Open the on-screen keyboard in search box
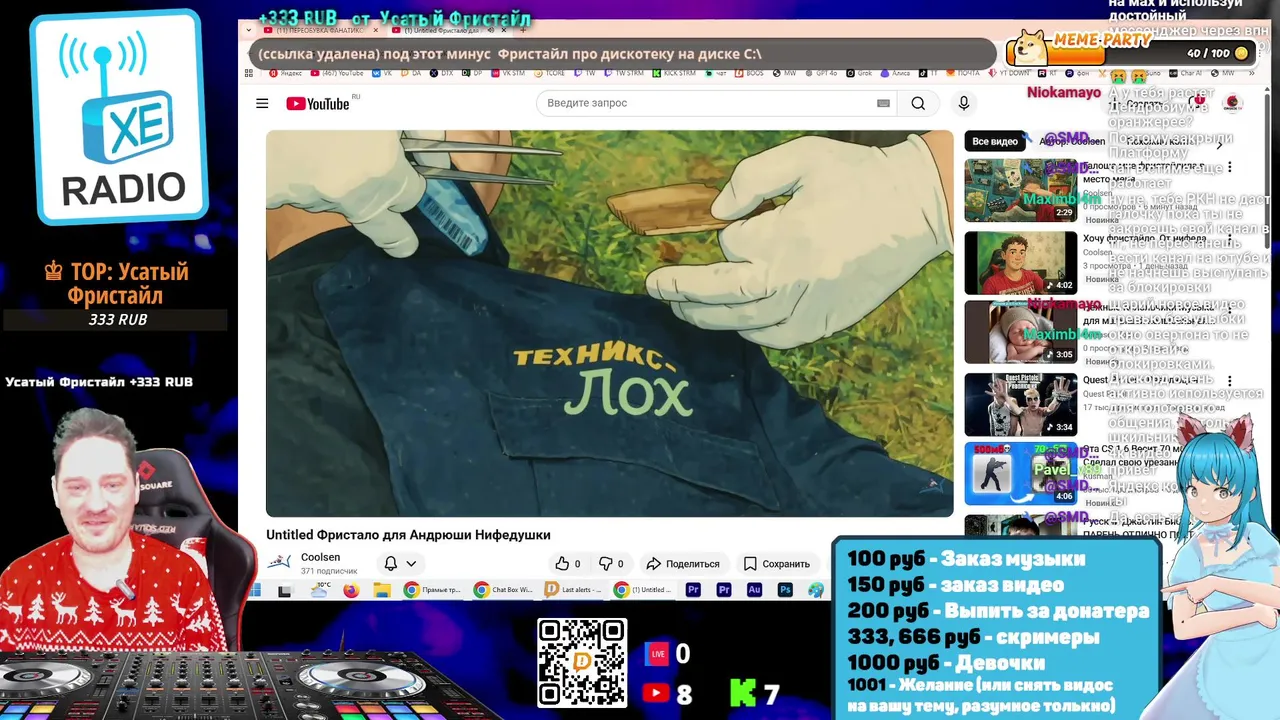 coord(883,103)
